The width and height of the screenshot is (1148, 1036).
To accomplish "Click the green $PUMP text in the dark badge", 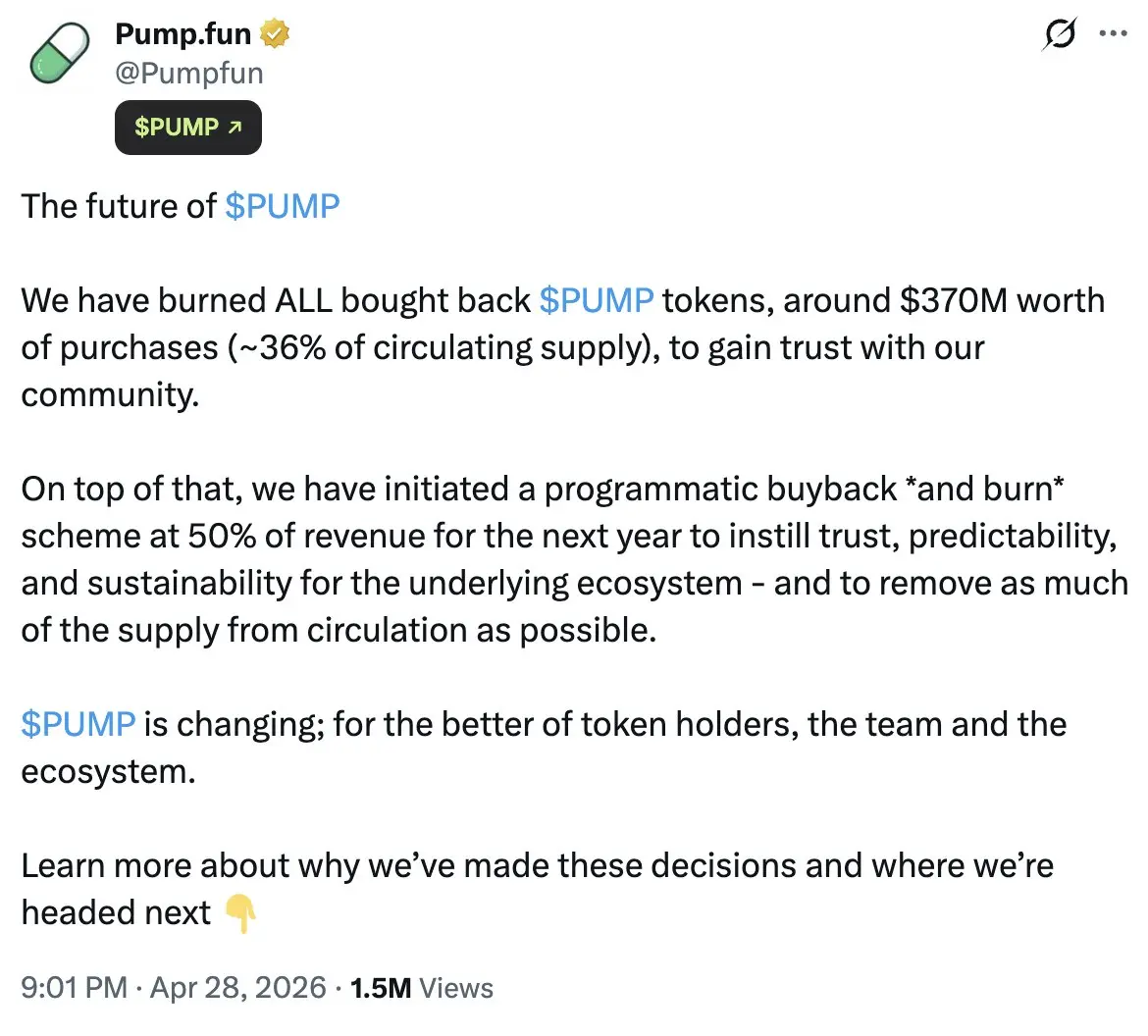I will coord(177,128).
